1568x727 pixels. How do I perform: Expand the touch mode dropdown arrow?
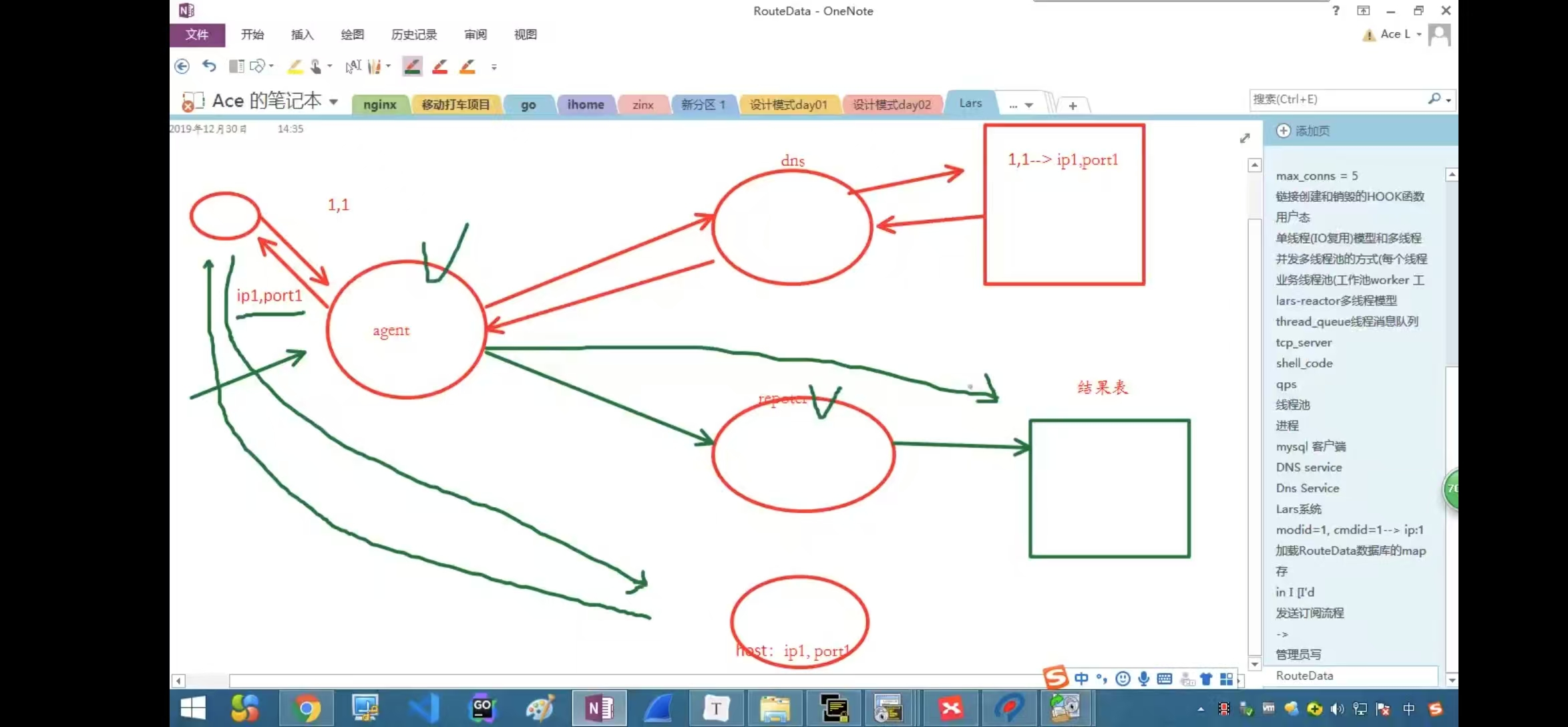pyautogui.click(x=330, y=66)
